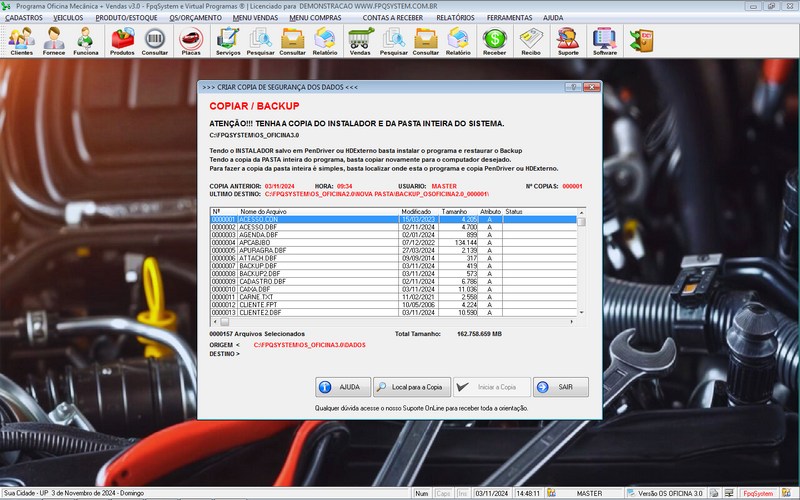Click the FpqSystem status bar label
Image resolution: width=800 pixels, height=500 pixels.
[x=758, y=494]
